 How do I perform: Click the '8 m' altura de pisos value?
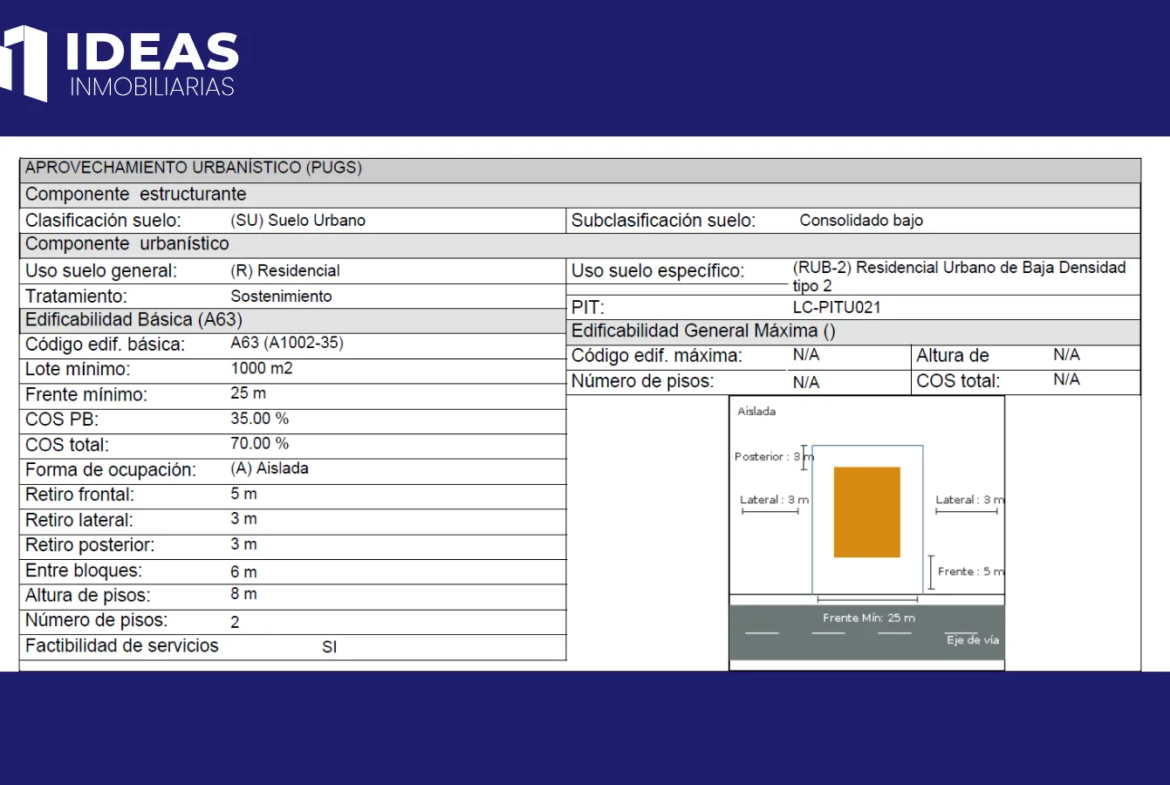[x=243, y=594]
